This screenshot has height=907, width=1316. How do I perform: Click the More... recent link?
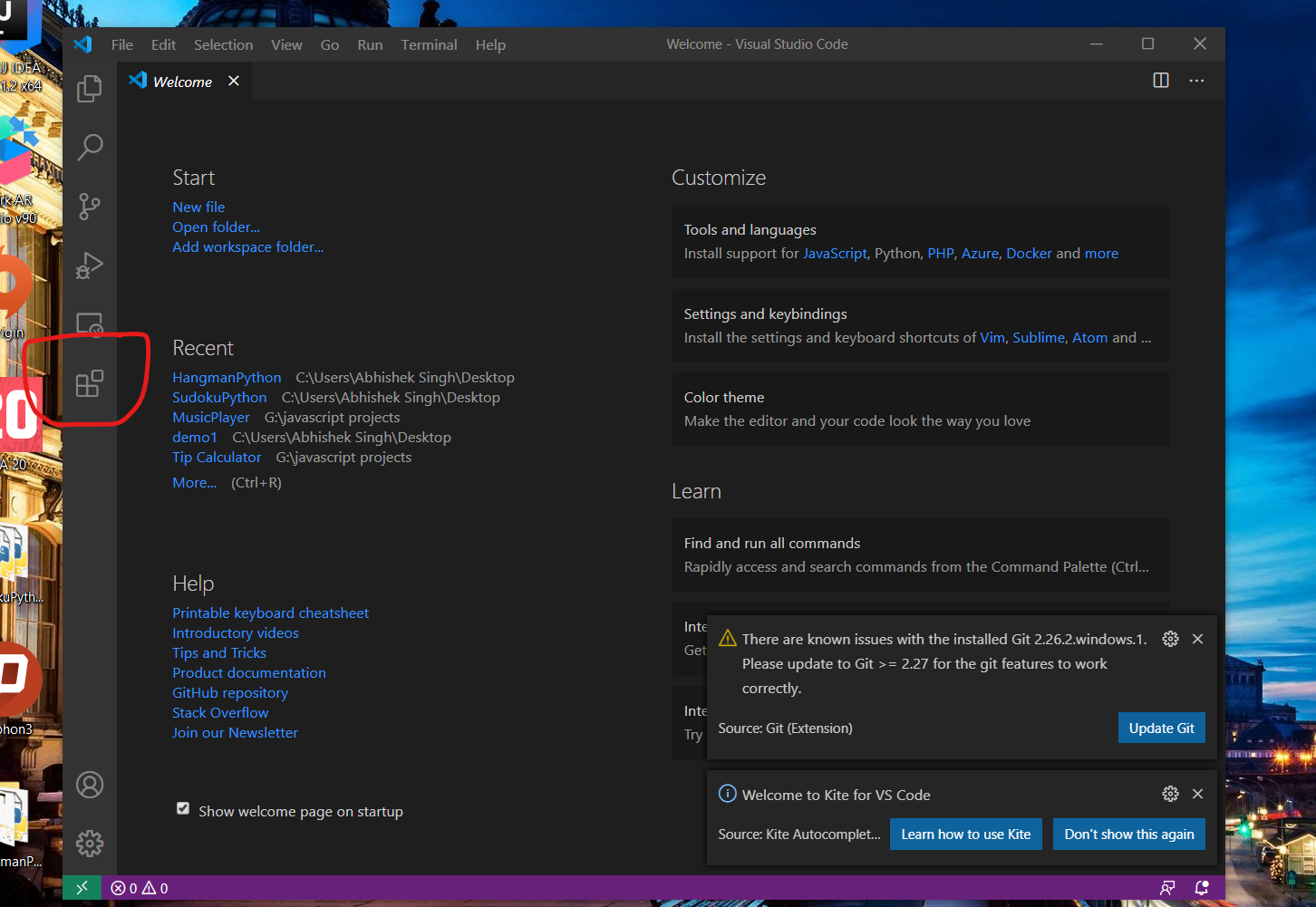tap(194, 482)
